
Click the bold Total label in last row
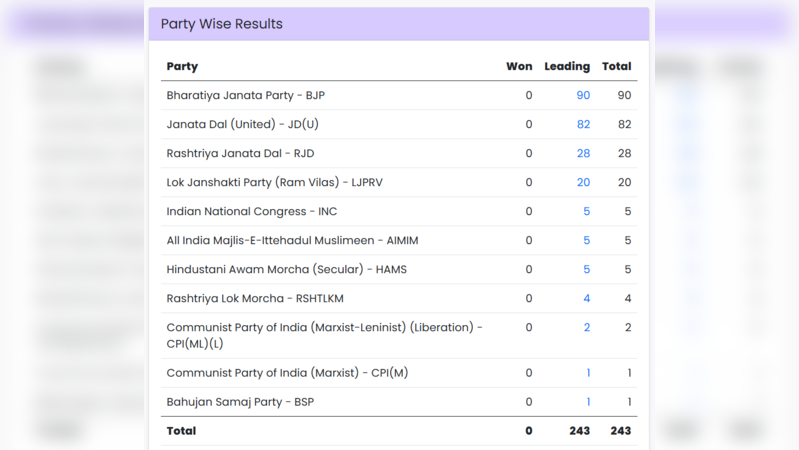181,431
